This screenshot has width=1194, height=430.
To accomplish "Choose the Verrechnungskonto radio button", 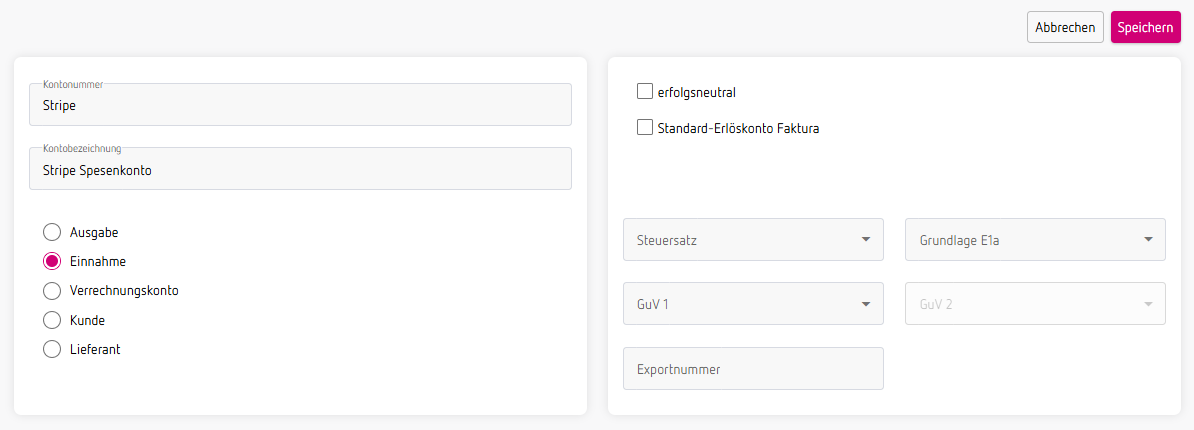I will click(52, 291).
